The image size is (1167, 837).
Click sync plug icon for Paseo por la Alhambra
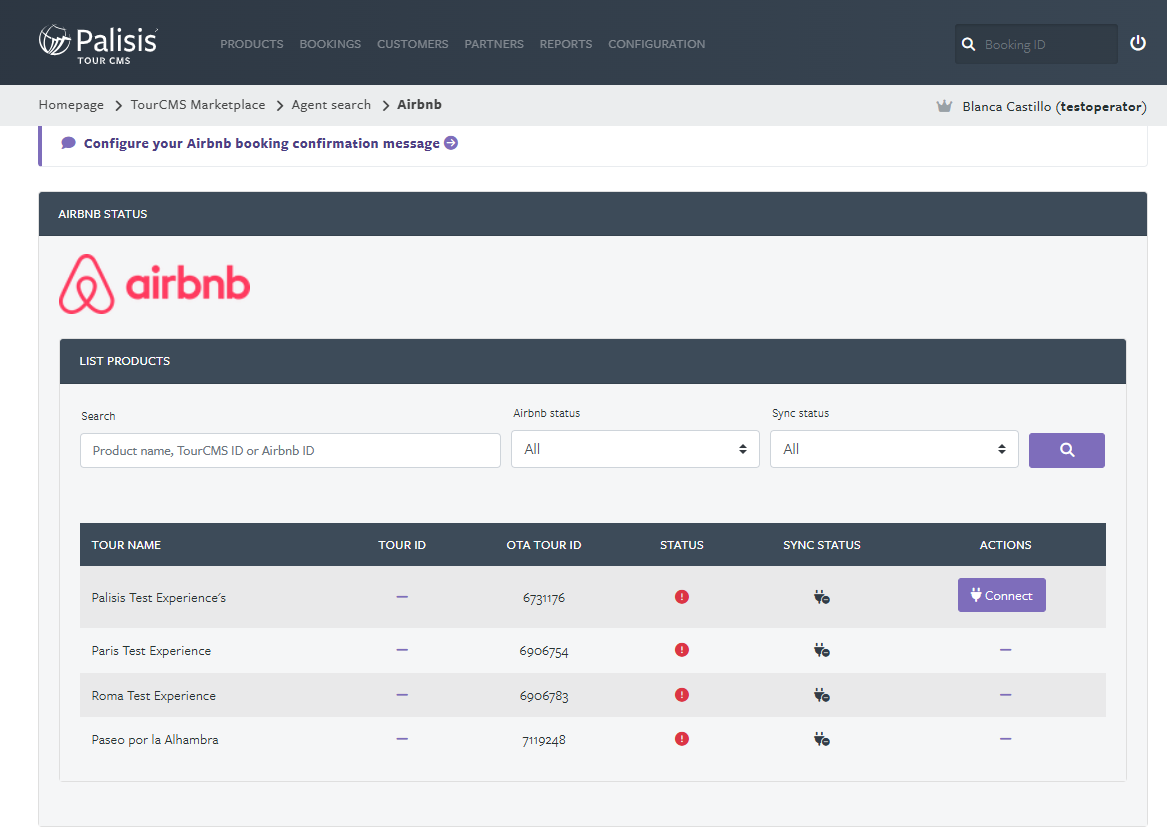coord(822,740)
